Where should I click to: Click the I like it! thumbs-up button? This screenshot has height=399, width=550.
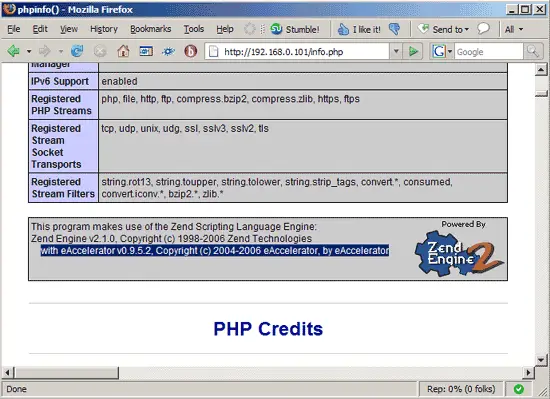(x=359, y=29)
